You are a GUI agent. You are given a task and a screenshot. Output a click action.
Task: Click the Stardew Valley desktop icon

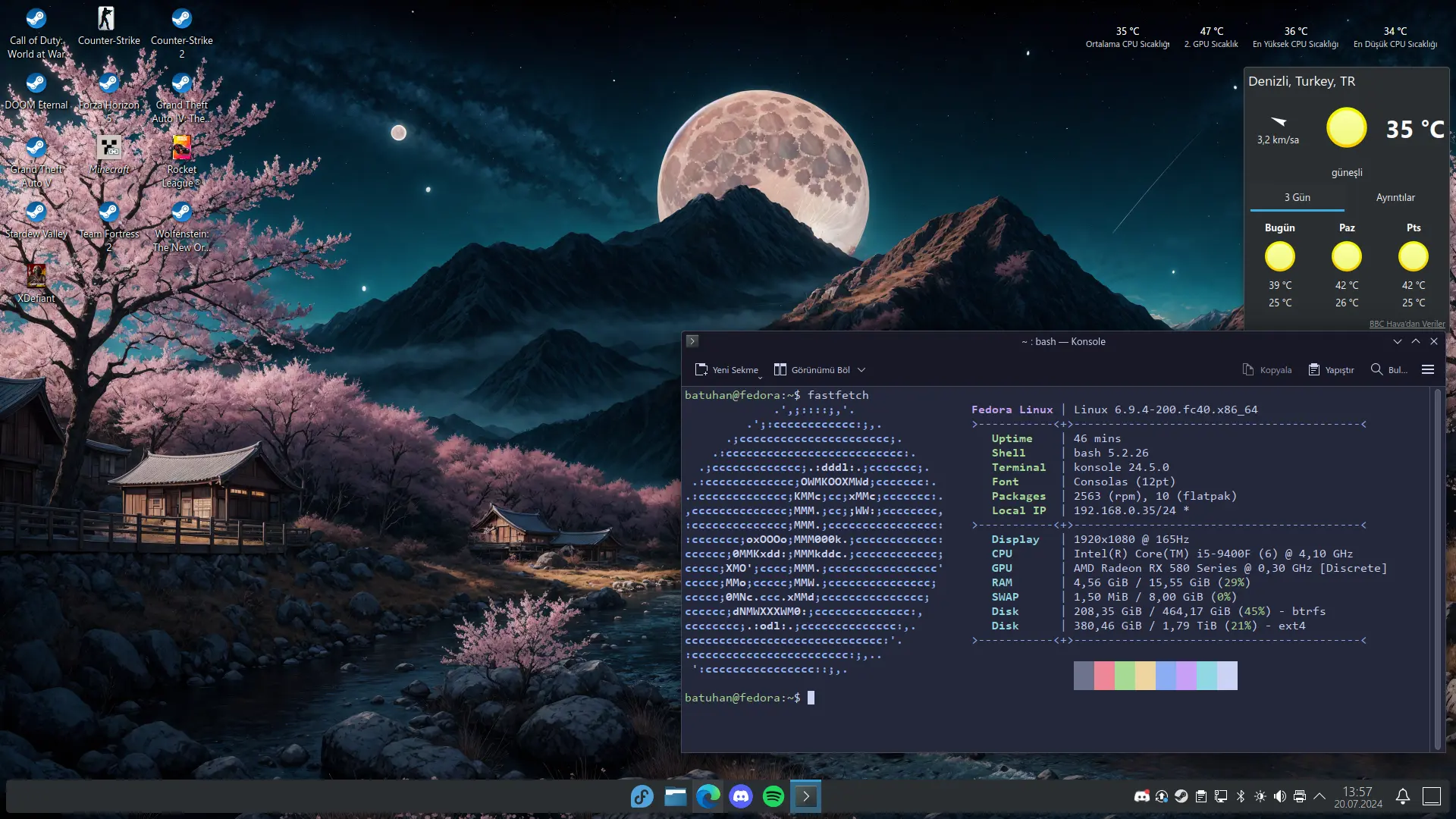click(36, 220)
